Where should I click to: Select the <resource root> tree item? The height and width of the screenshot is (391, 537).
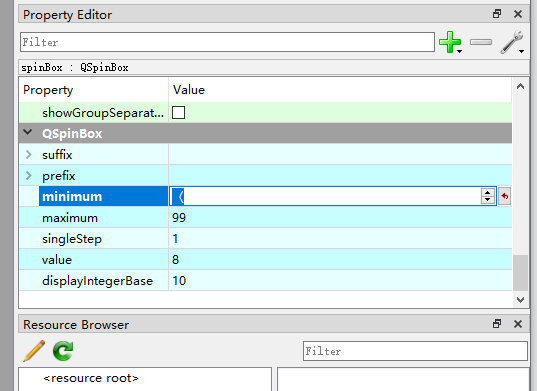click(91, 378)
